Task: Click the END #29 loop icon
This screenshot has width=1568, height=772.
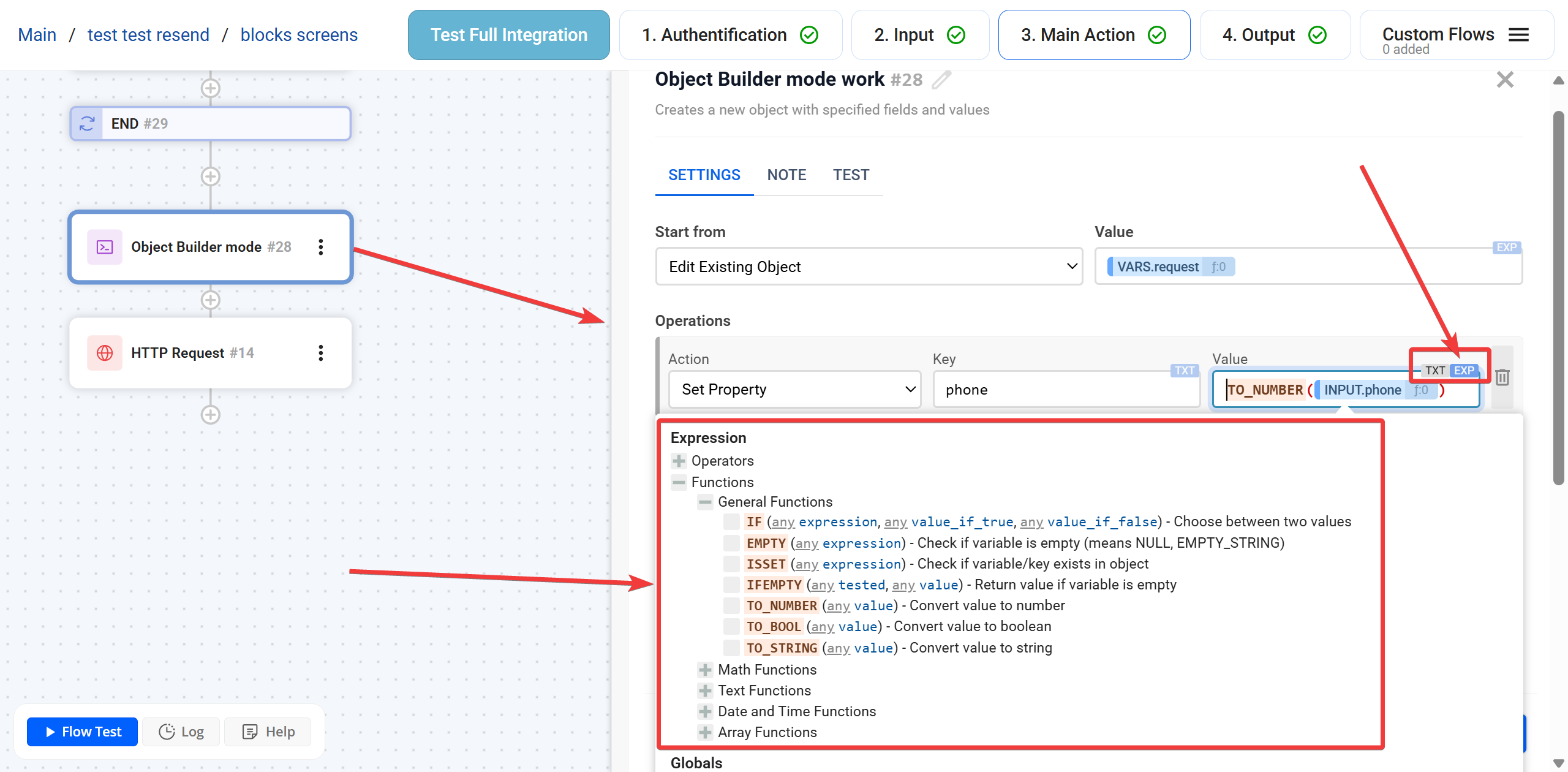Action: pos(87,124)
